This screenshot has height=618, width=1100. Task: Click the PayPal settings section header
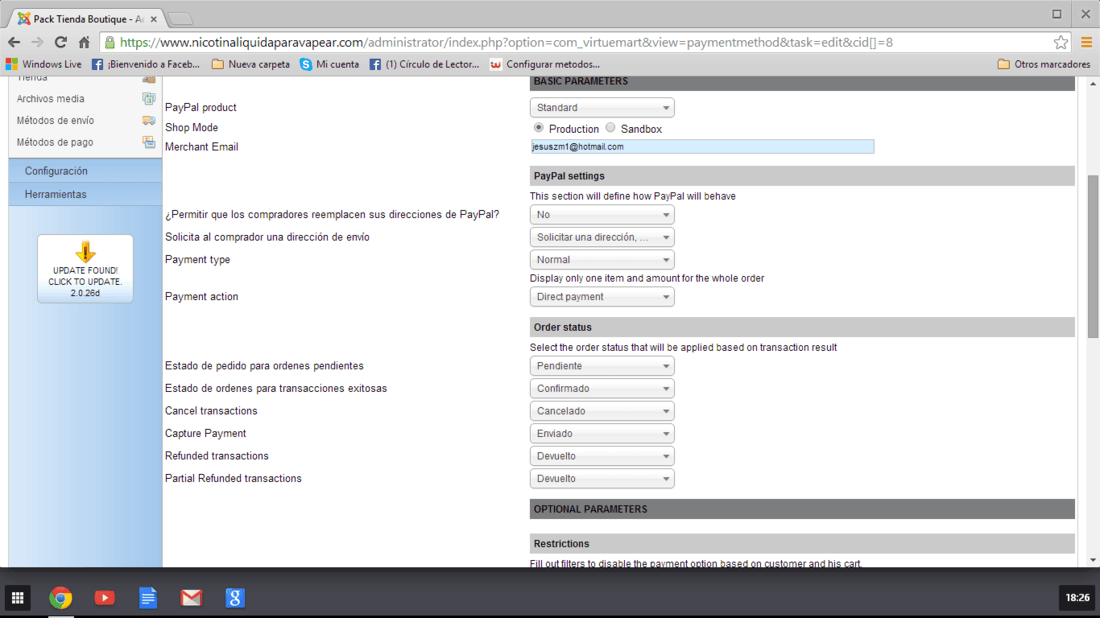(x=802, y=176)
